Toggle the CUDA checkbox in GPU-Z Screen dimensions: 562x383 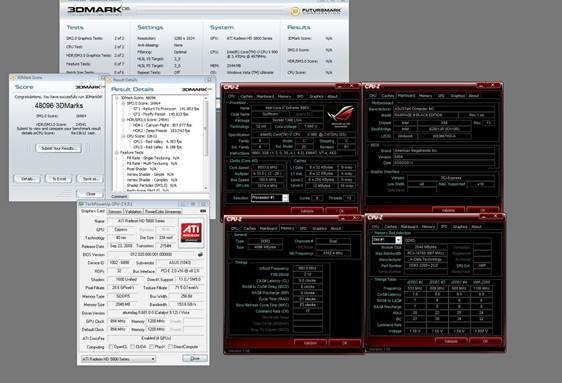click(133, 346)
